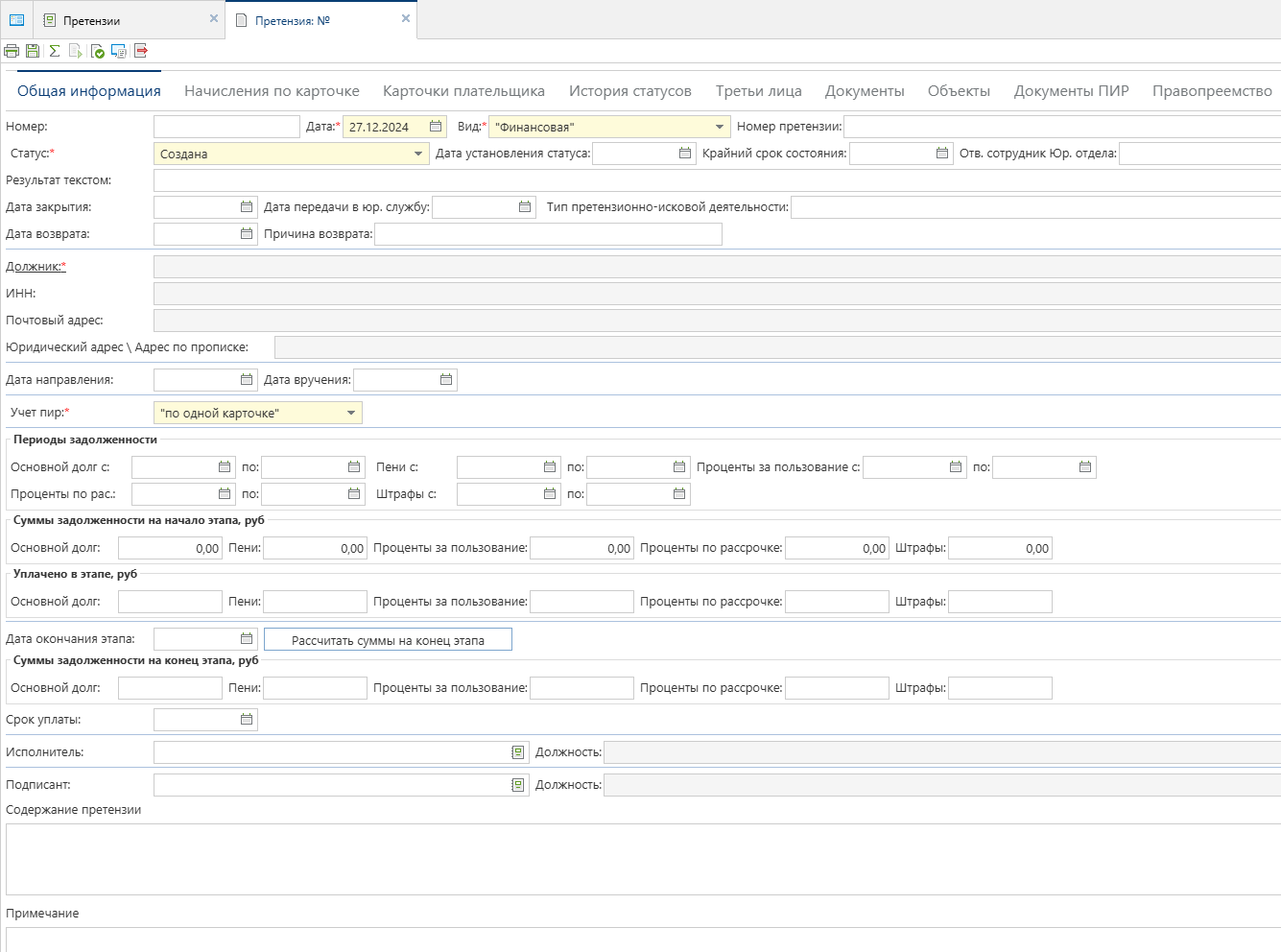Click the Номер претензии input field
The height and width of the screenshot is (952, 1281).
[x=1062, y=127]
